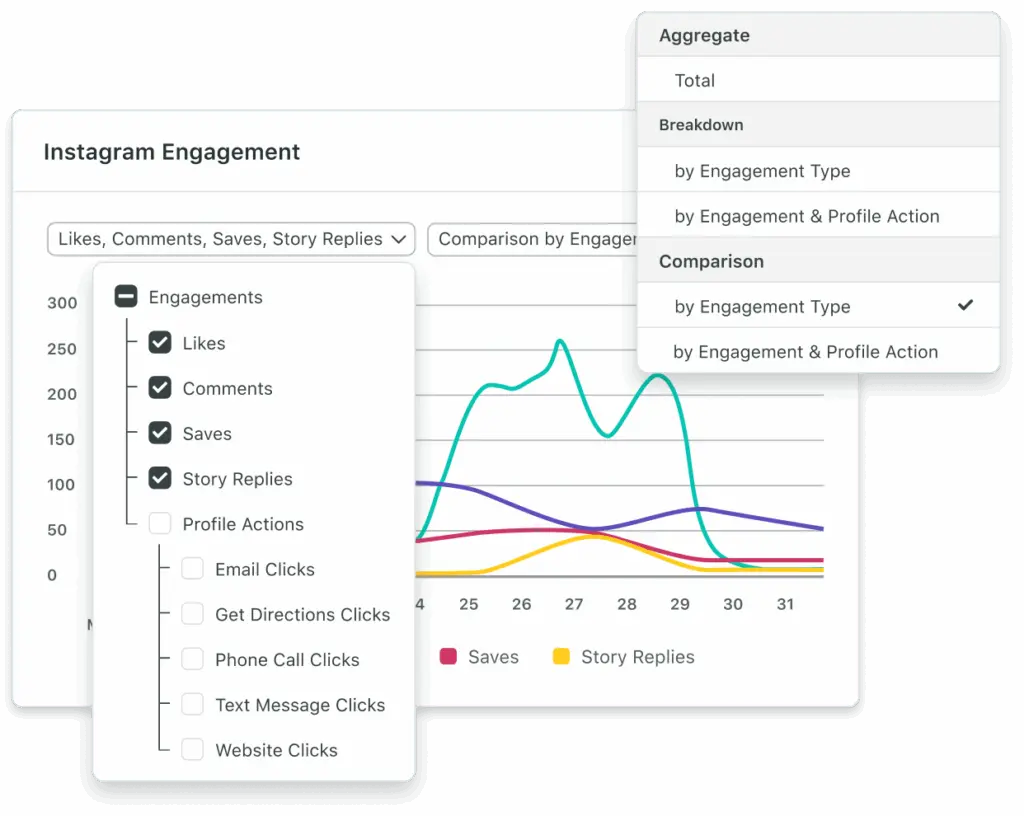
Task: Uncheck Story Replies in the metrics tree
Action: click(x=160, y=478)
